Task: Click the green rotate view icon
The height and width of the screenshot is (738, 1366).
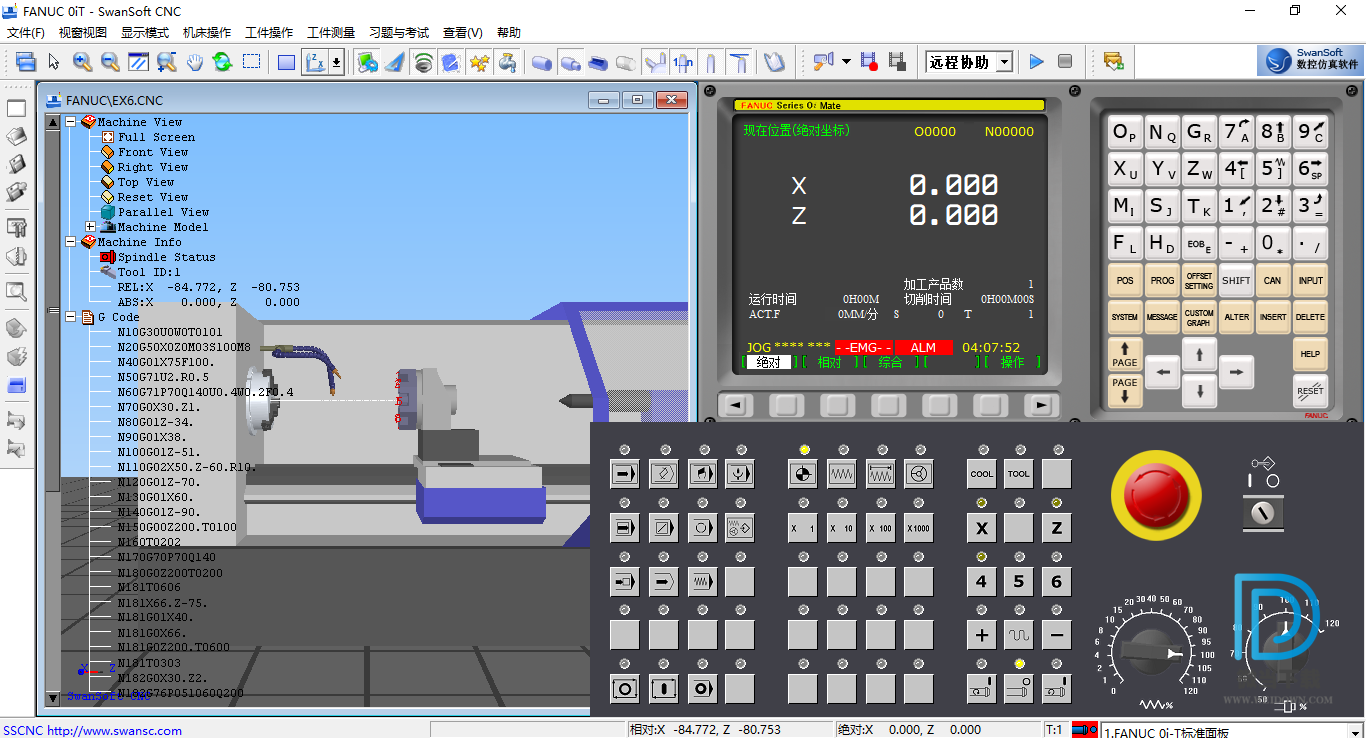Action: point(222,62)
